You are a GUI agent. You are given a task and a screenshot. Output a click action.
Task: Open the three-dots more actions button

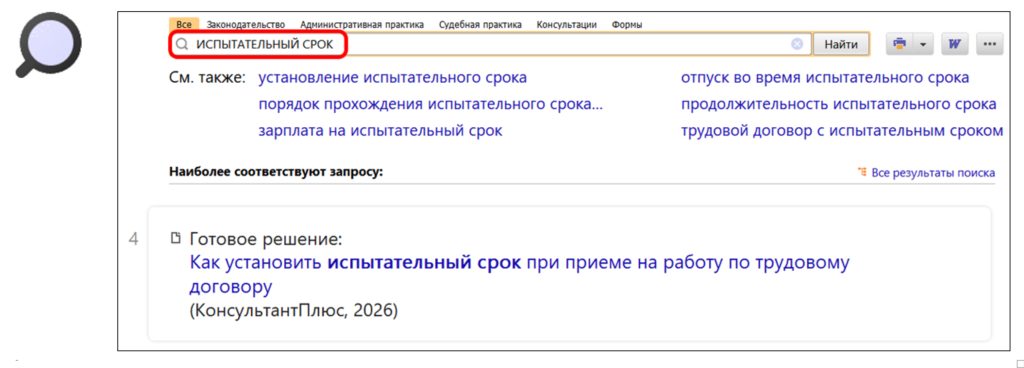pyautogui.click(x=989, y=44)
